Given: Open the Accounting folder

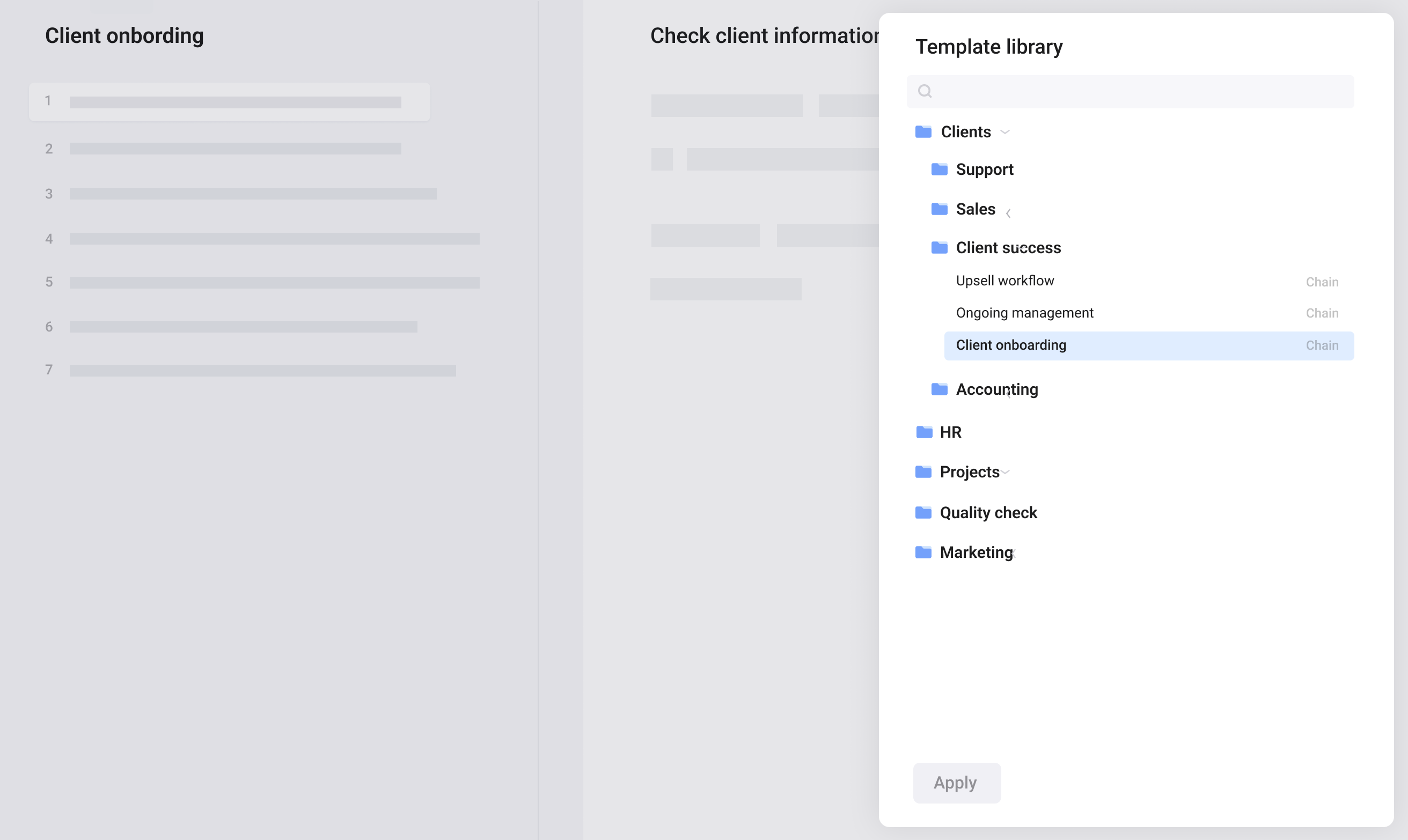Looking at the screenshot, I should 997,389.
